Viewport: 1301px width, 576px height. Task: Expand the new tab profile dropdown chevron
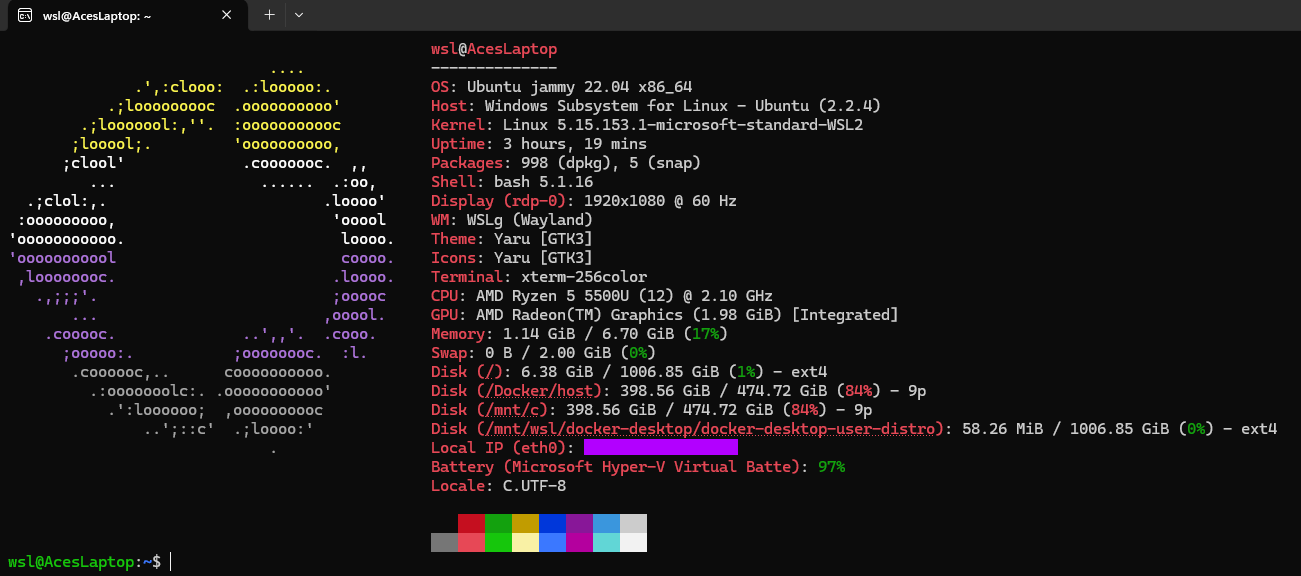(x=299, y=15)
